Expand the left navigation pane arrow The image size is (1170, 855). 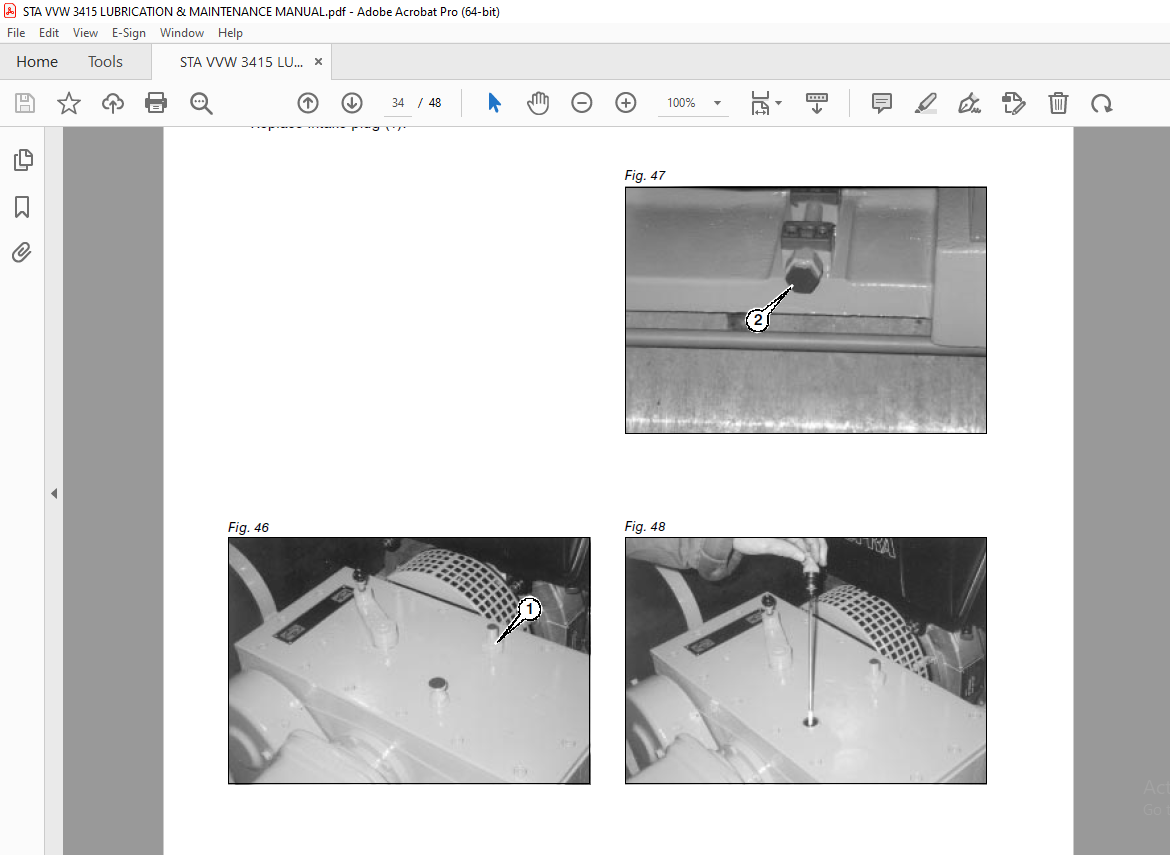pyautogui.click(x=54, y=493)
